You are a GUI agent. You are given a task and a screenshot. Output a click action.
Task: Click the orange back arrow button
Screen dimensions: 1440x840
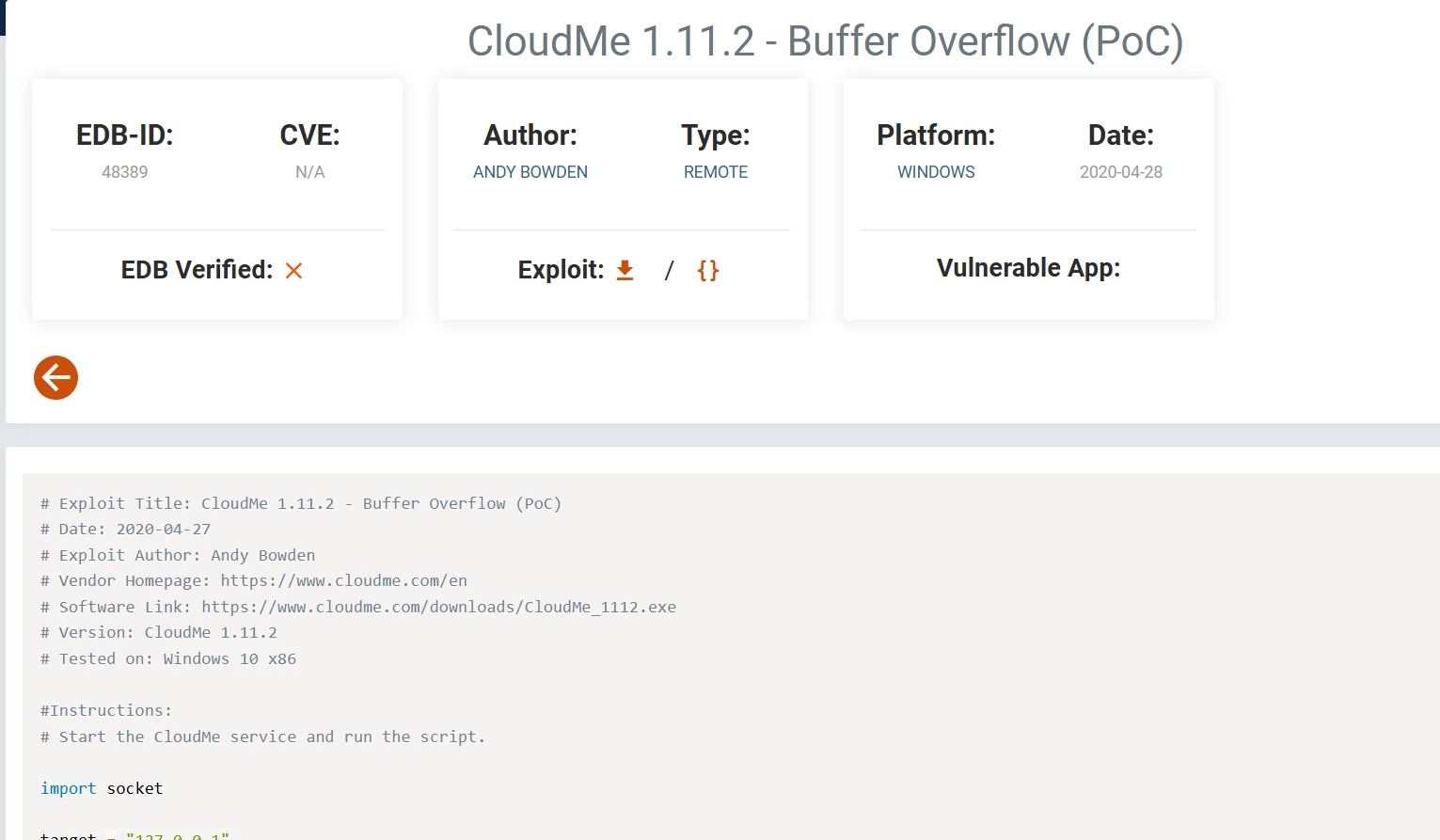(56, 378)
